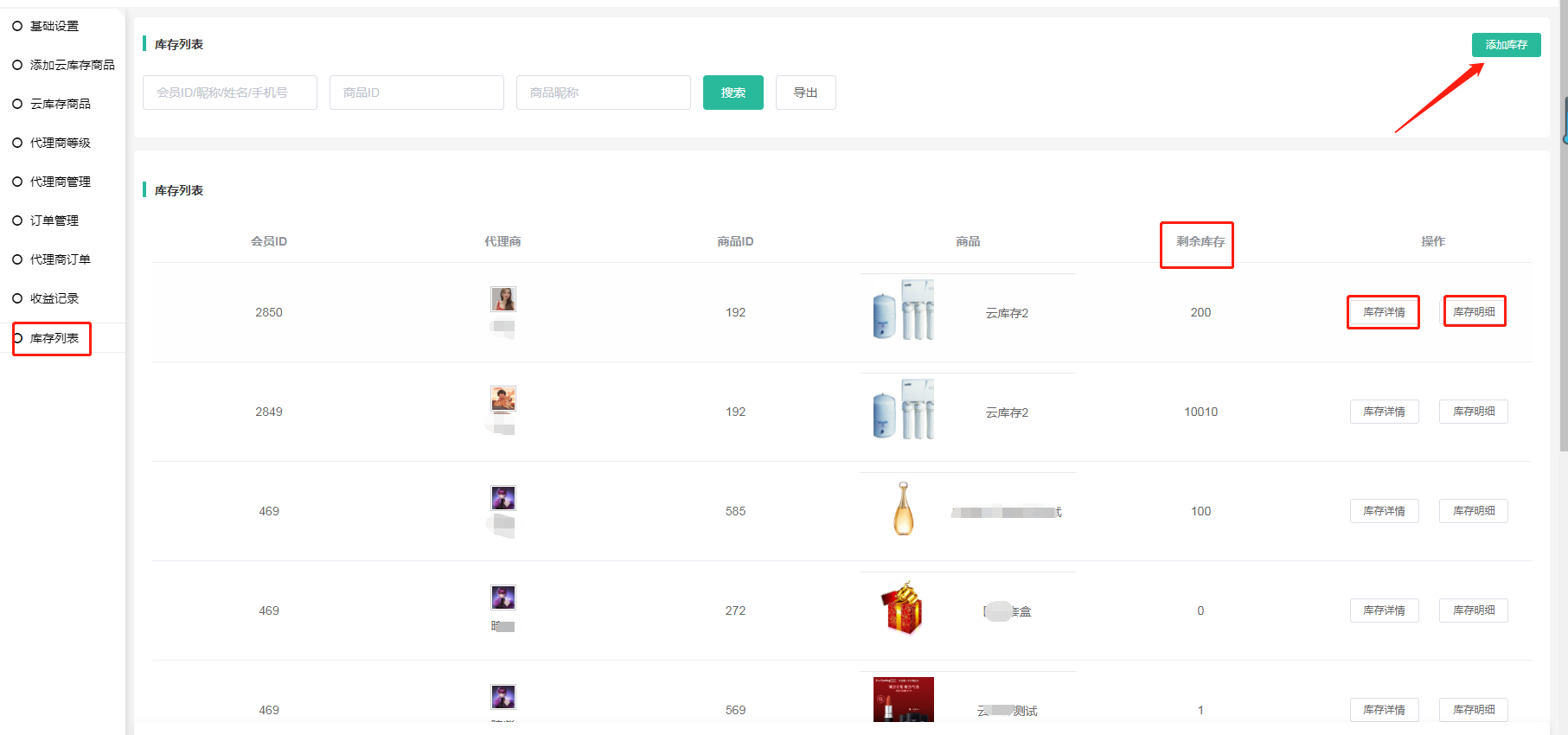Open 基础设置 in the sidebar
Viewport: 1568px width, 735px height.
coord(54,26)
